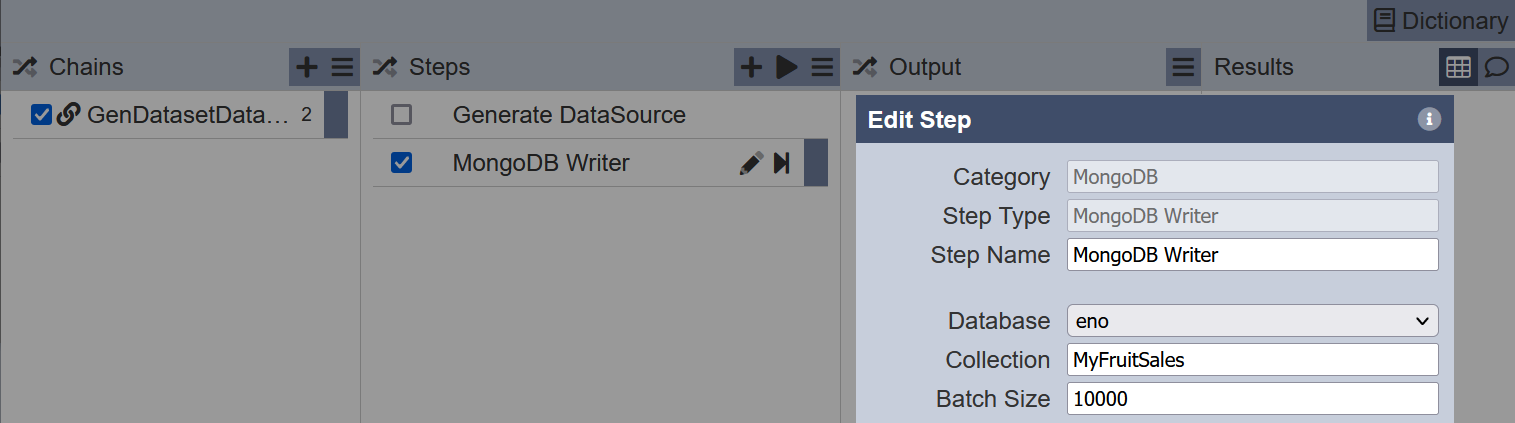Image resolution: width=1515 pixels, height=423 pixels.
Task: Enable the Generate DataSource step checkbox
Action: 401,115
